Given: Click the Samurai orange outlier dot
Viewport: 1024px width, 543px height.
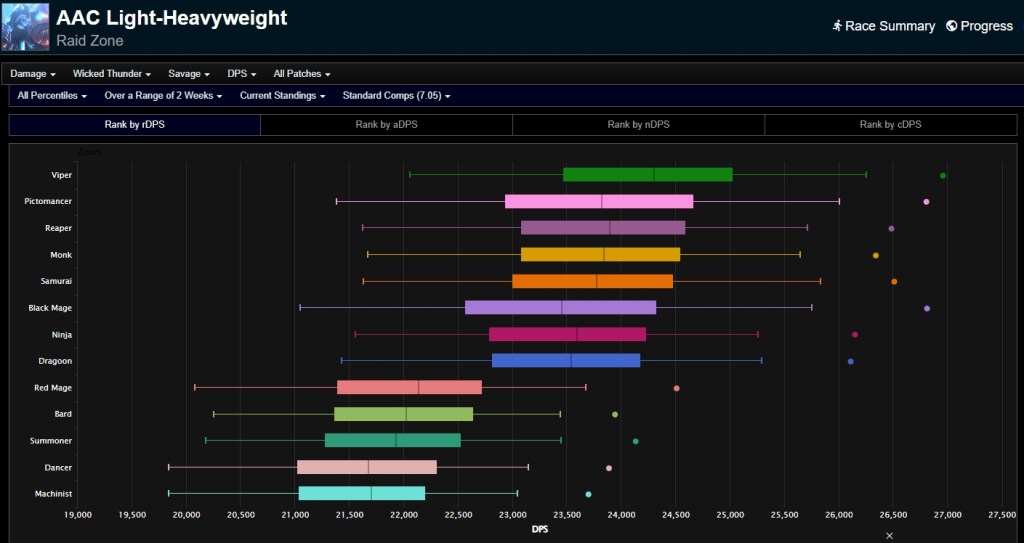Looking at the screenshot, I should [x=894, y=281].
